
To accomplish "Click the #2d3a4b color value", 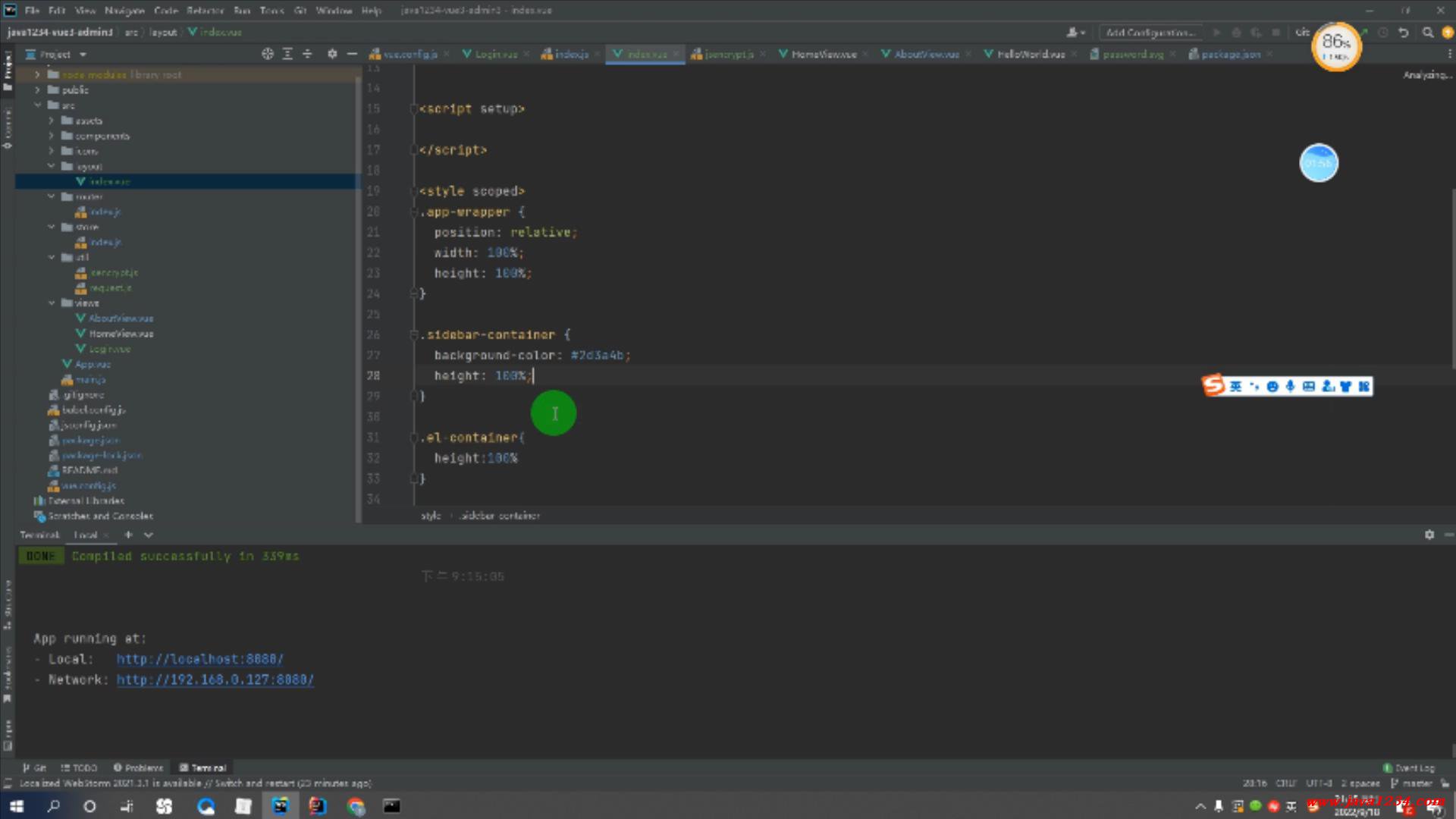I will point(597,355).
